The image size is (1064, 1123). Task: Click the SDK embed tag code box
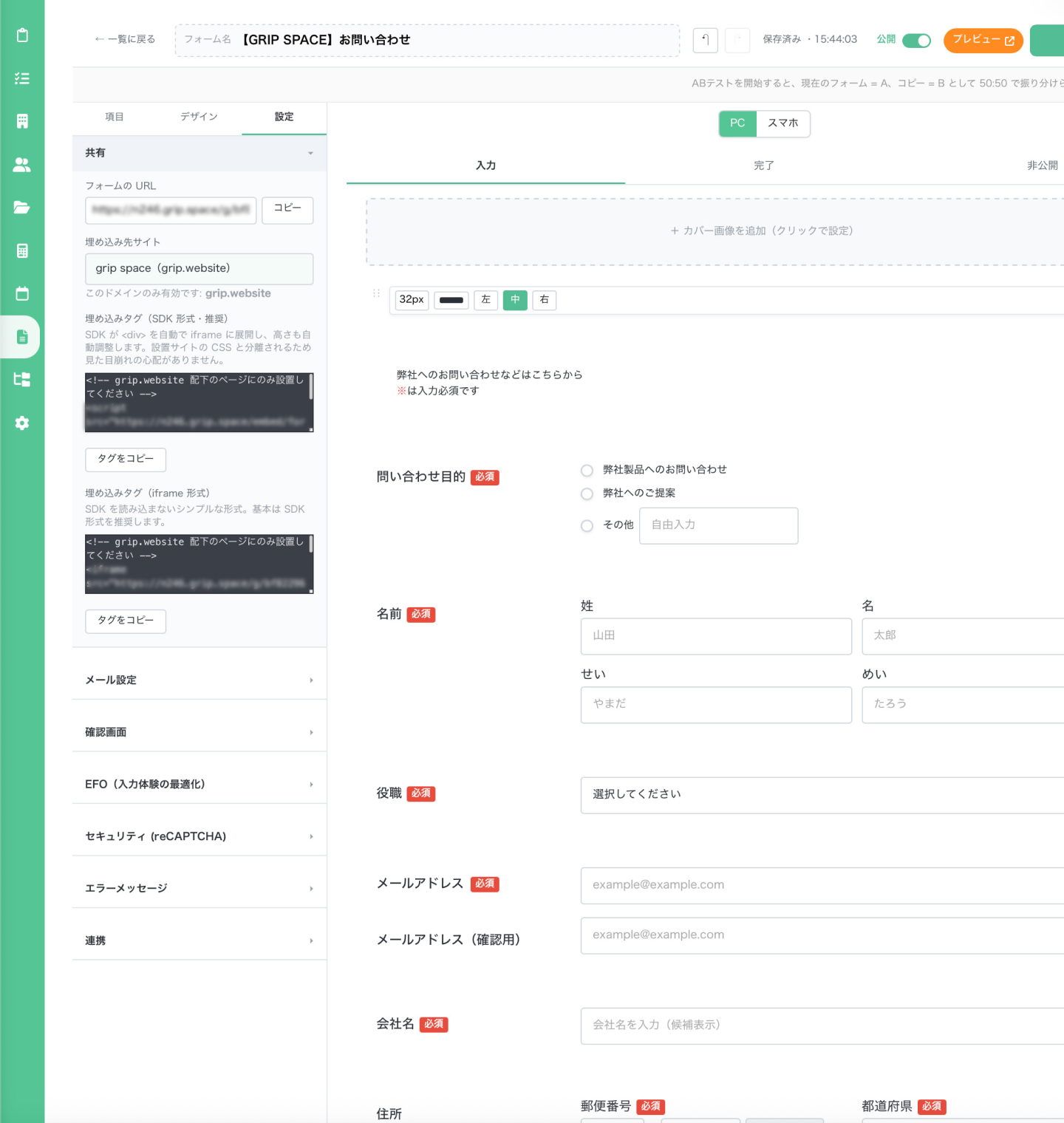coord(199,403)
